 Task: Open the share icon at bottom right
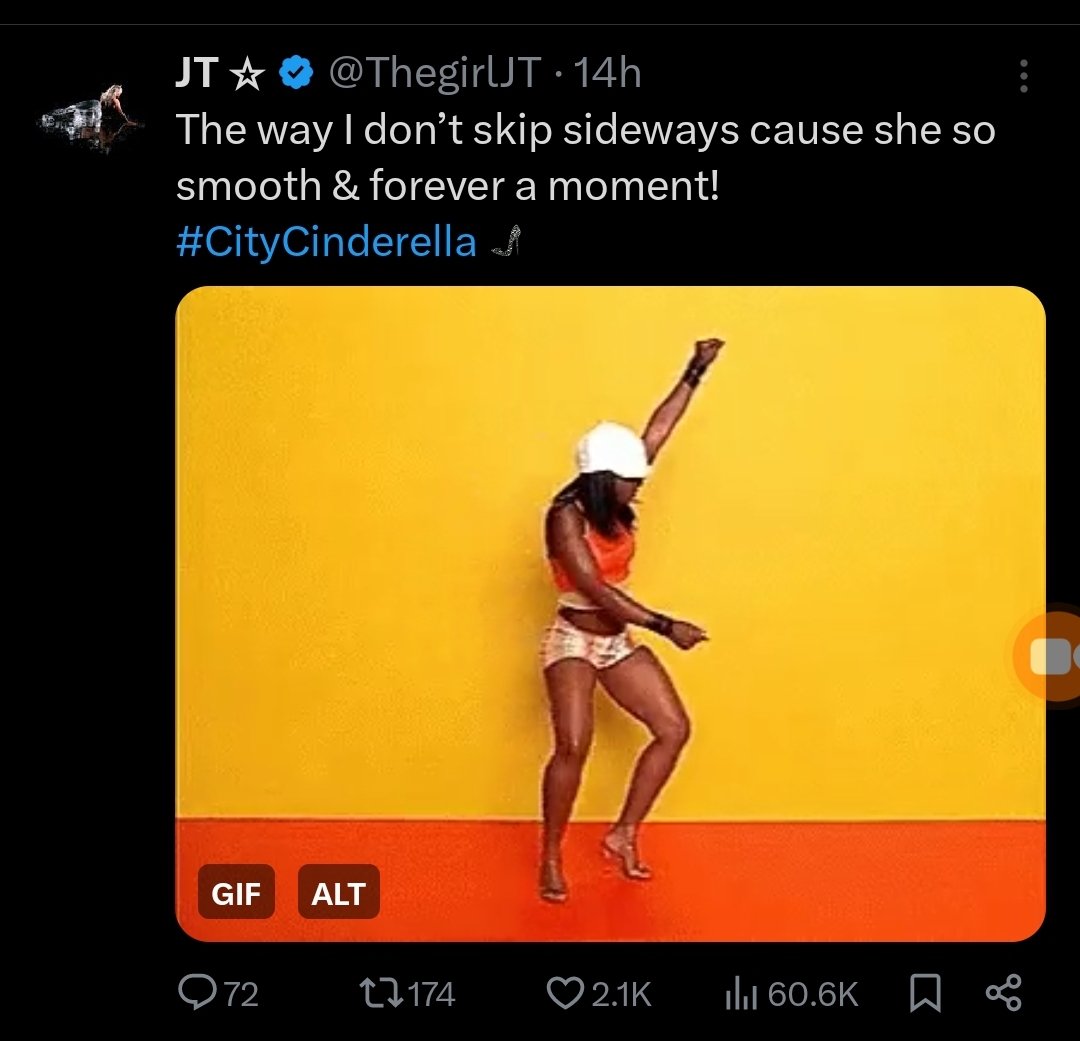pos(1004,993)
